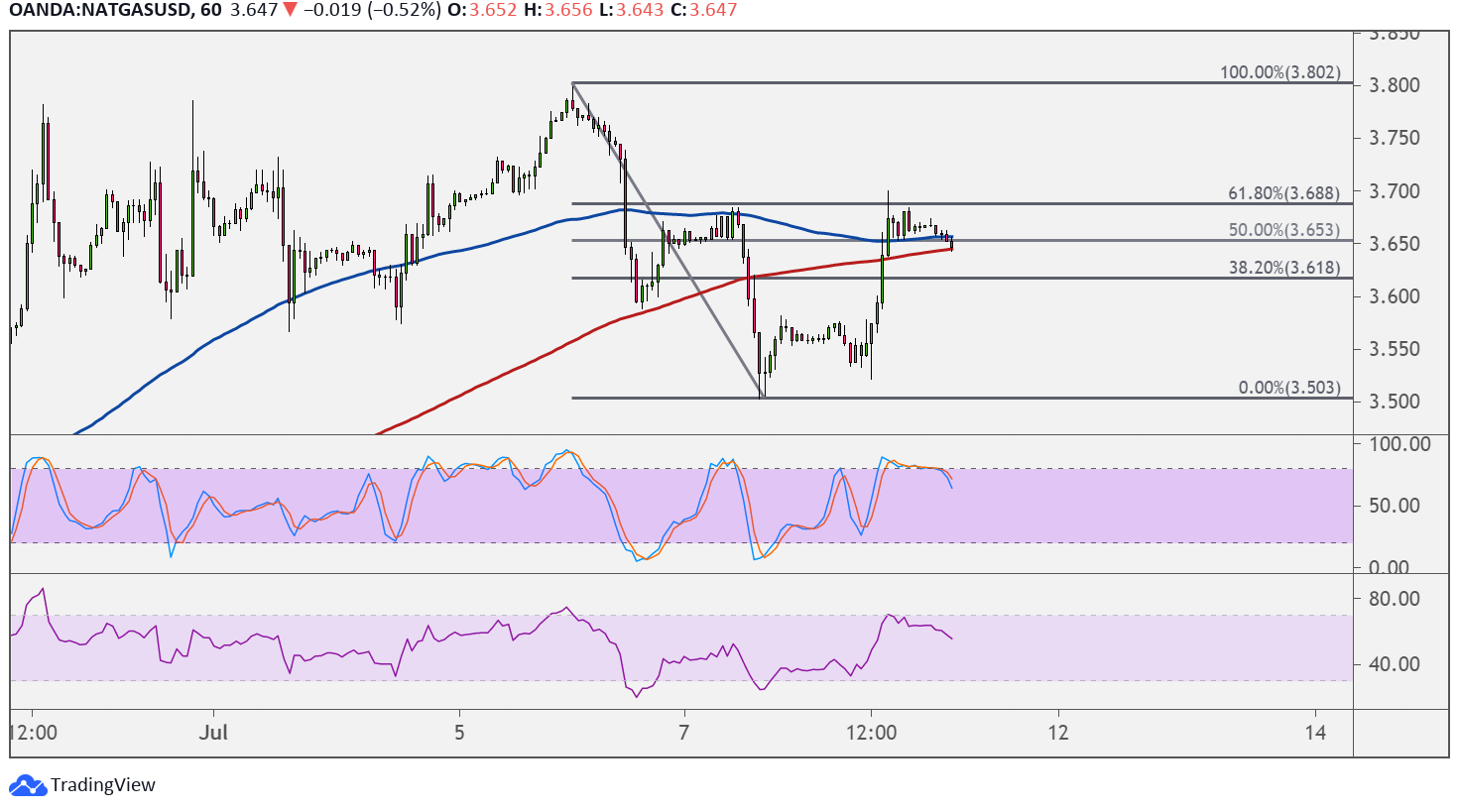
Task: Click the 5 date label on time axis
Action: (x=459, y=733)
